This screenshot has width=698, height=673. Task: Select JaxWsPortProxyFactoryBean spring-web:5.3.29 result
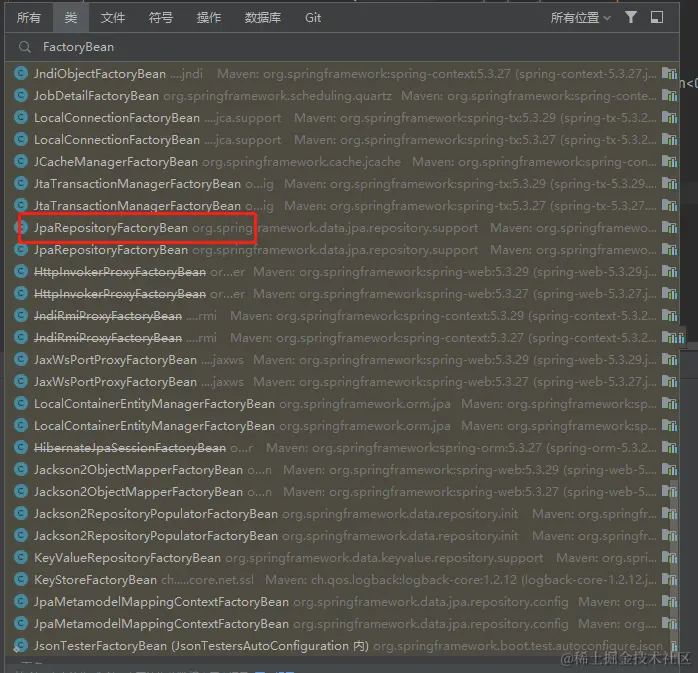click(342, 360)
